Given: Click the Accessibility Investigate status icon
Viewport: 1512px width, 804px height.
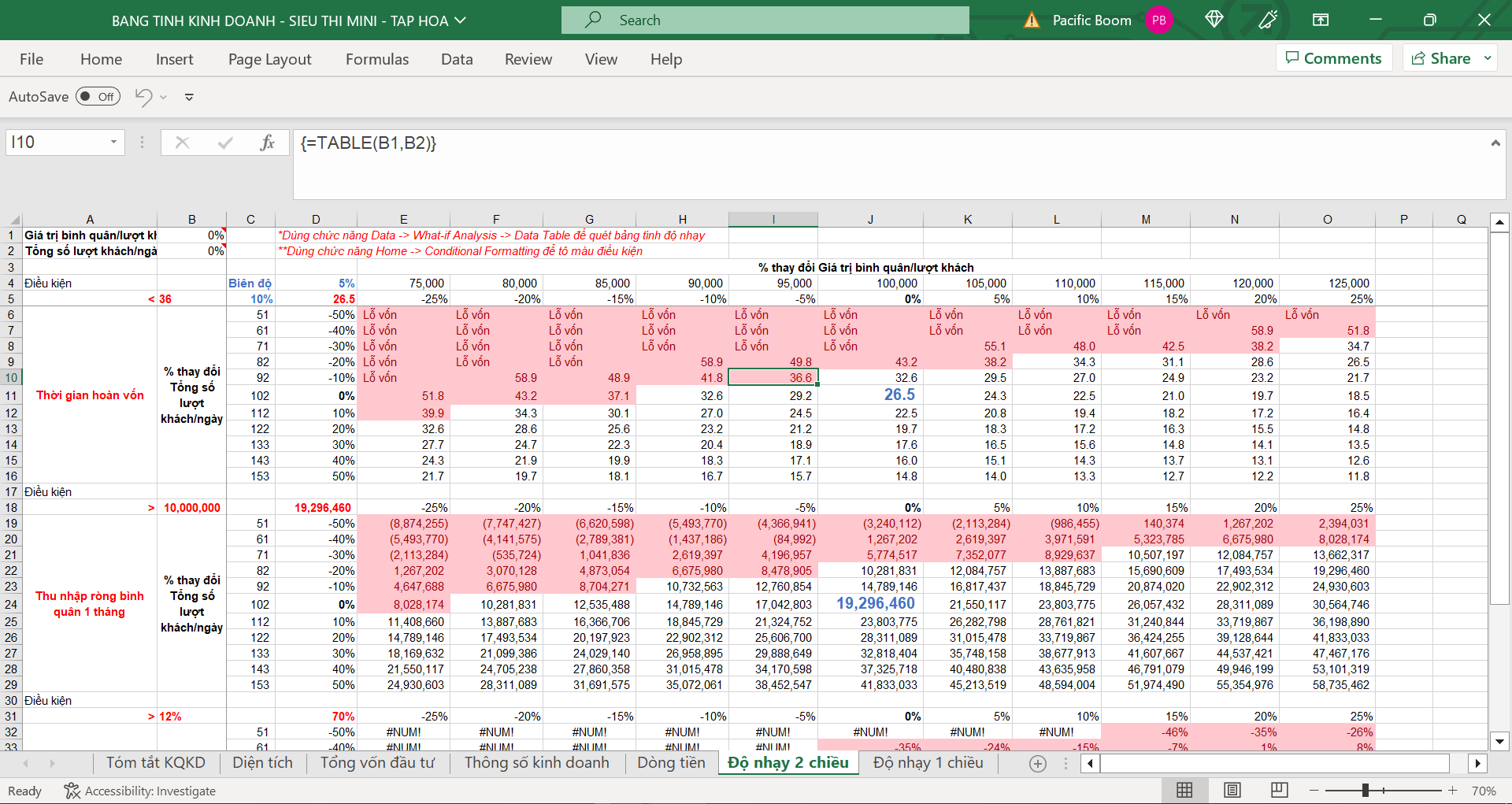Looking at the screenshot, I should coord(72,791).
